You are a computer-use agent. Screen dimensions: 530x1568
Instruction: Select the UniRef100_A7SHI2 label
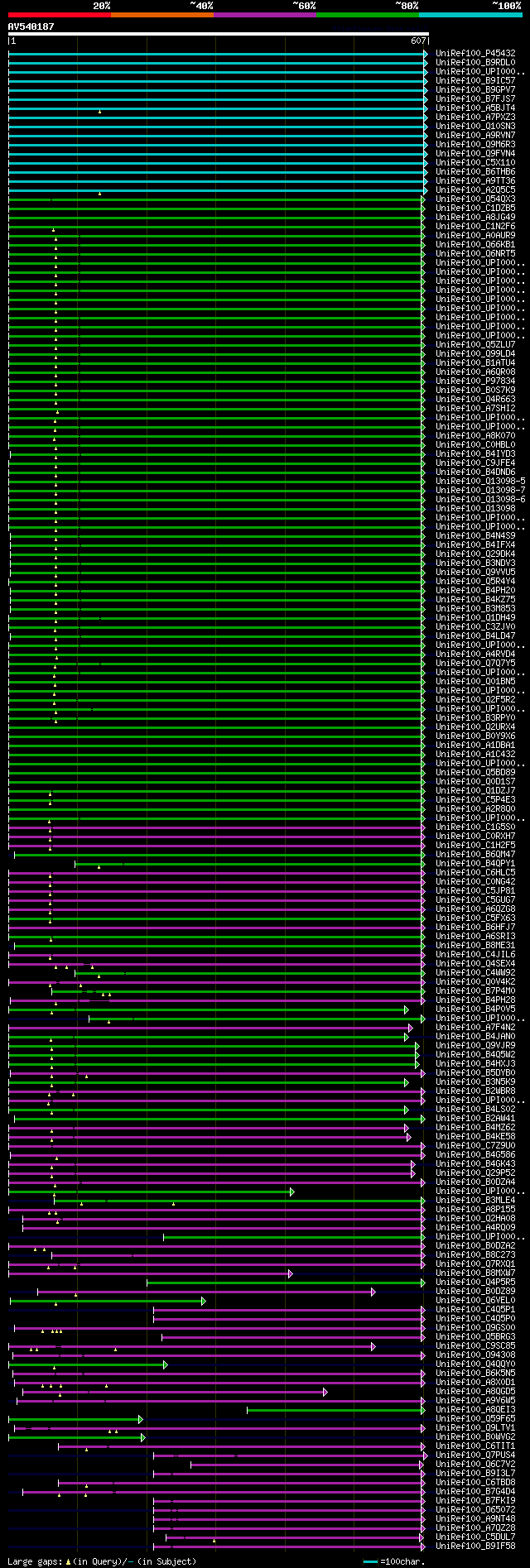(475, 408)
